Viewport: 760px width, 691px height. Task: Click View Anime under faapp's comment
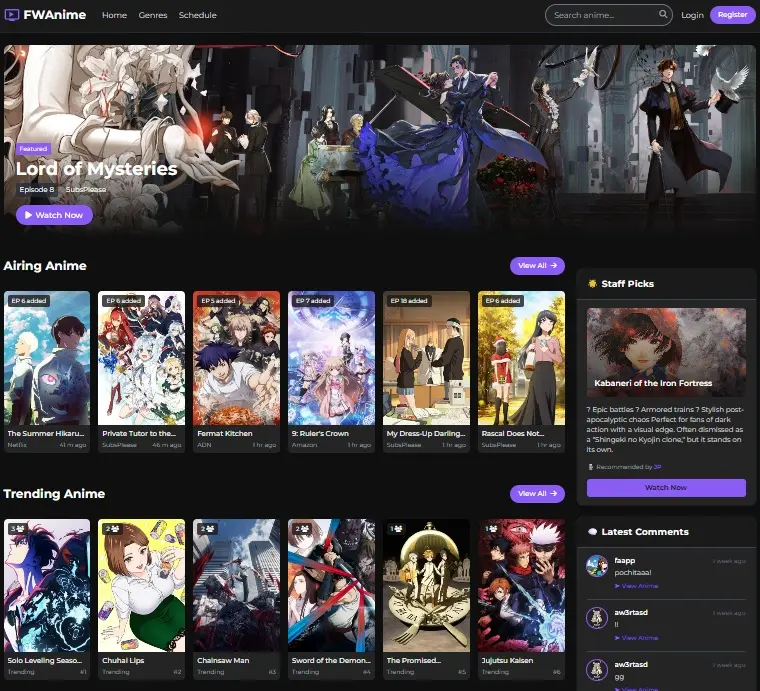pos(636,586)
